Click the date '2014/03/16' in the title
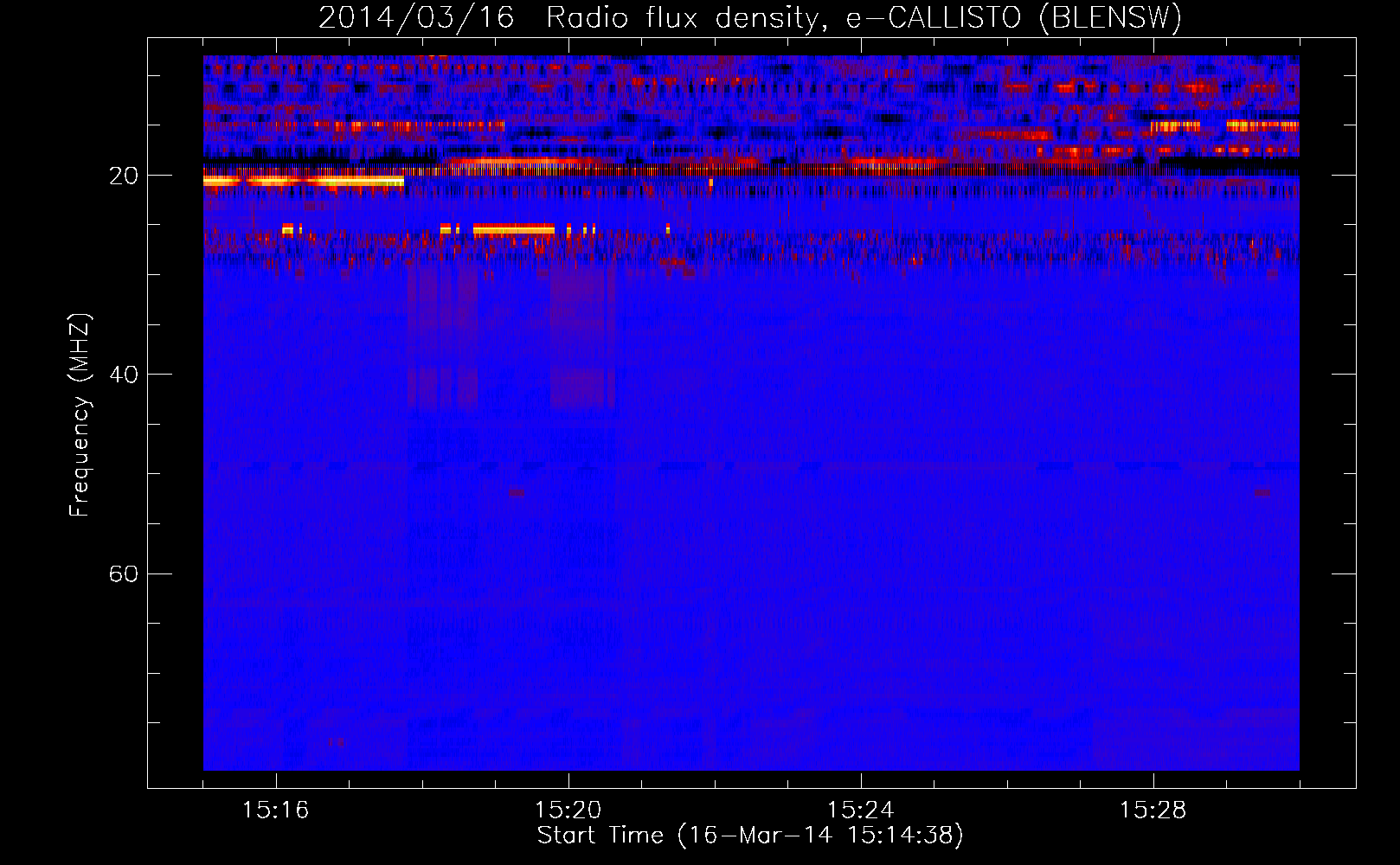The width and height of the screenshot is (1400, 865). (416, 18)
